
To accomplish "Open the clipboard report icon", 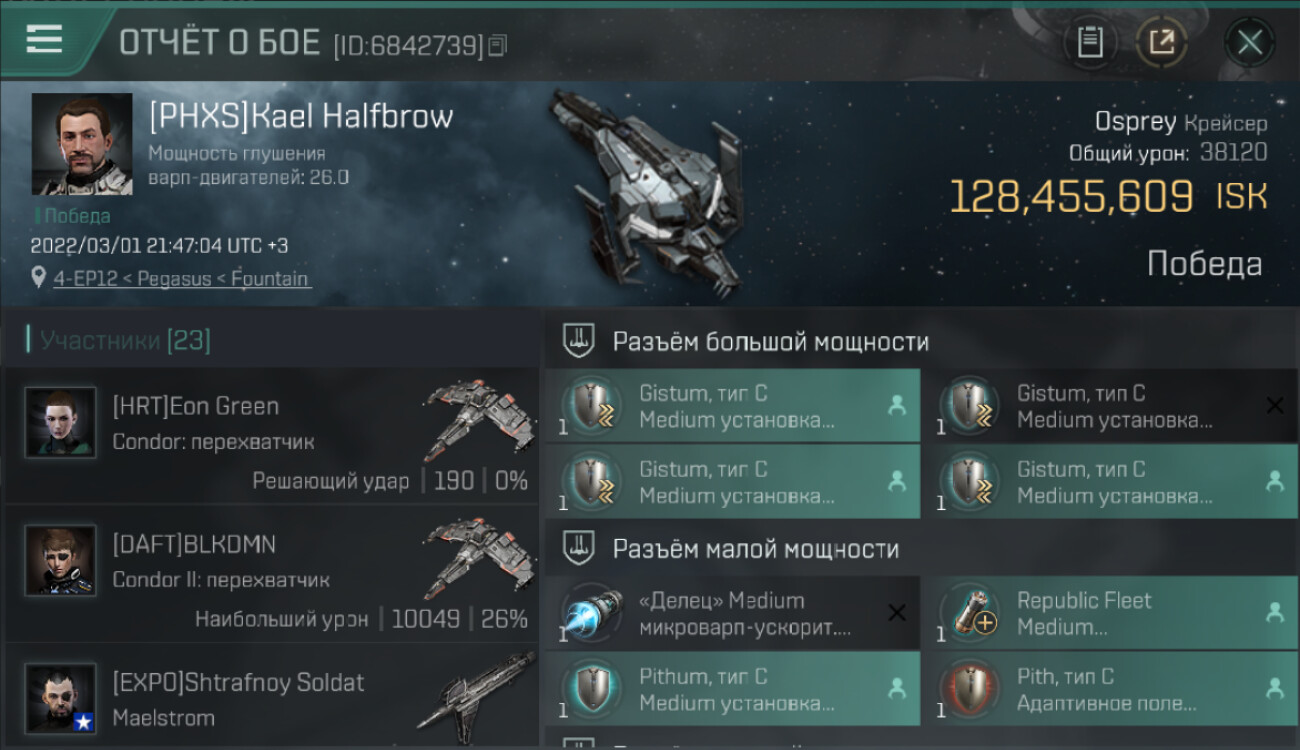I will [x=1090, y=43].
